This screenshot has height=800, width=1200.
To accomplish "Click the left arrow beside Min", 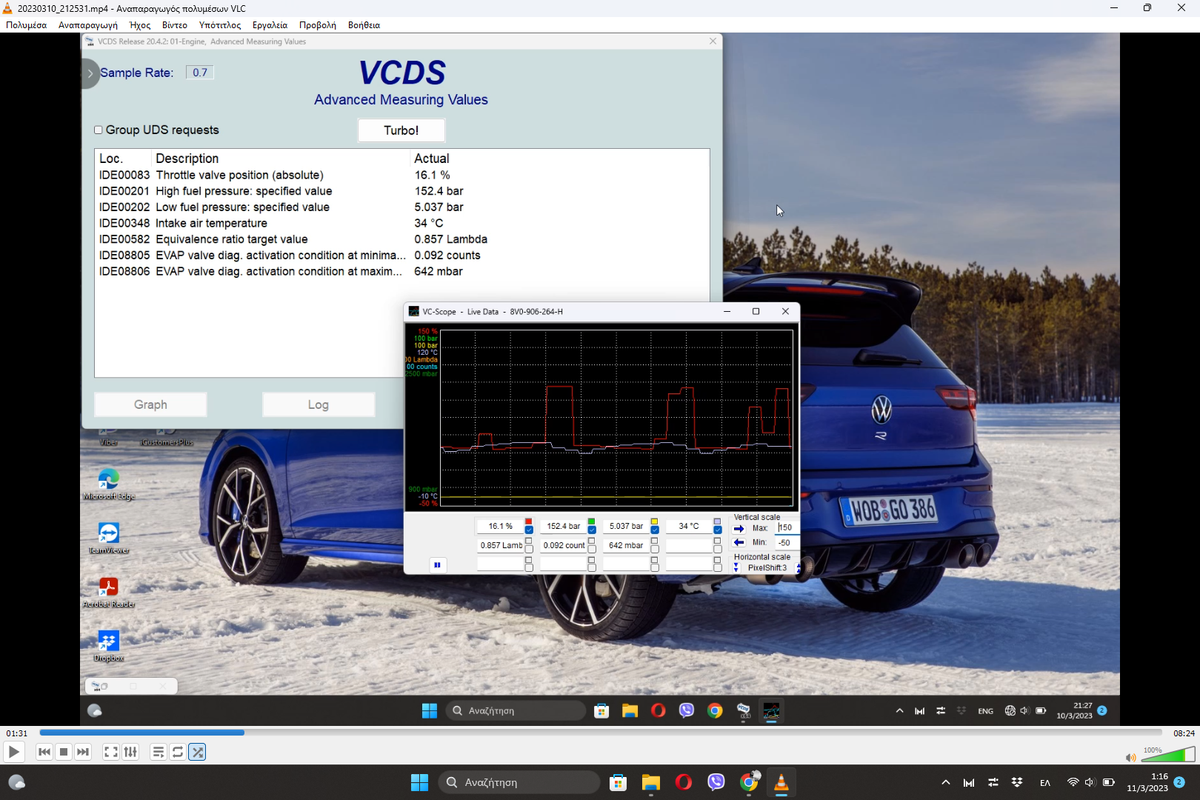I will click(x=739, y=543).
